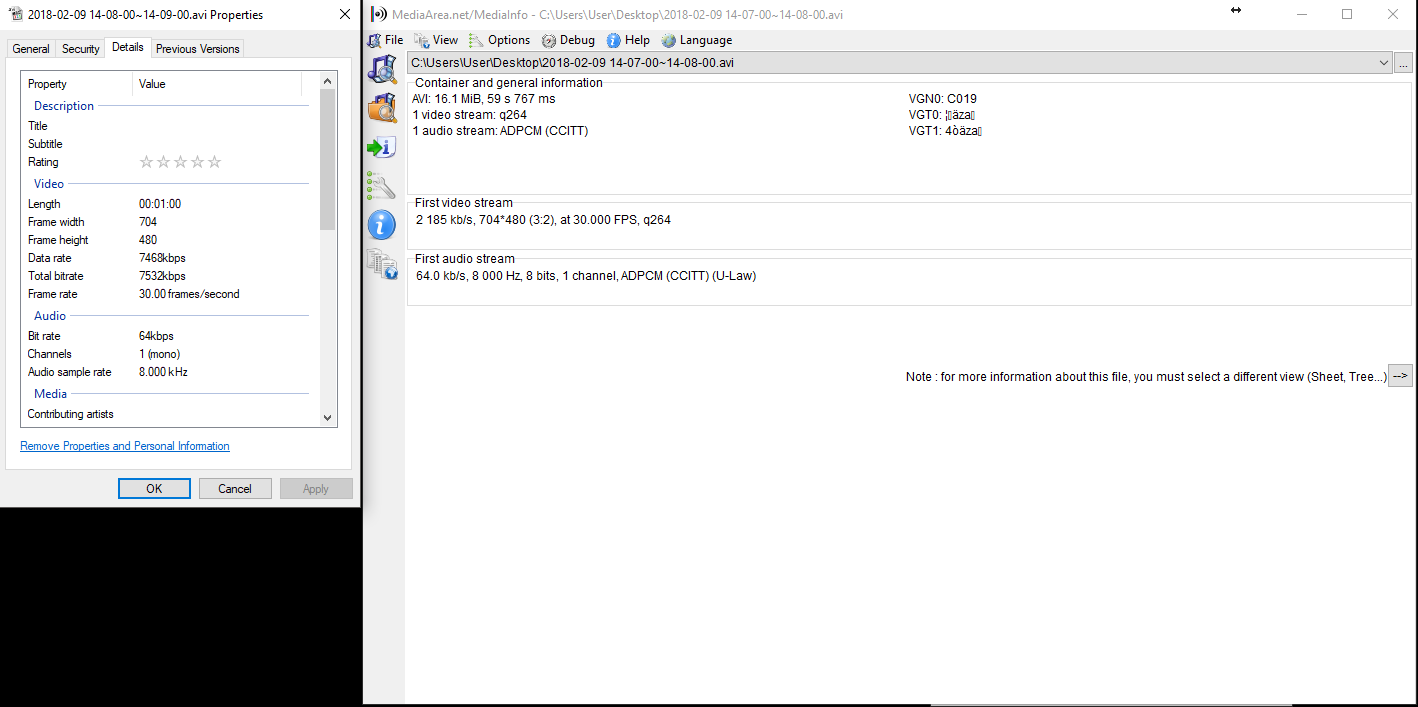Click the file icon in Properties title bar

click(16, 15)
